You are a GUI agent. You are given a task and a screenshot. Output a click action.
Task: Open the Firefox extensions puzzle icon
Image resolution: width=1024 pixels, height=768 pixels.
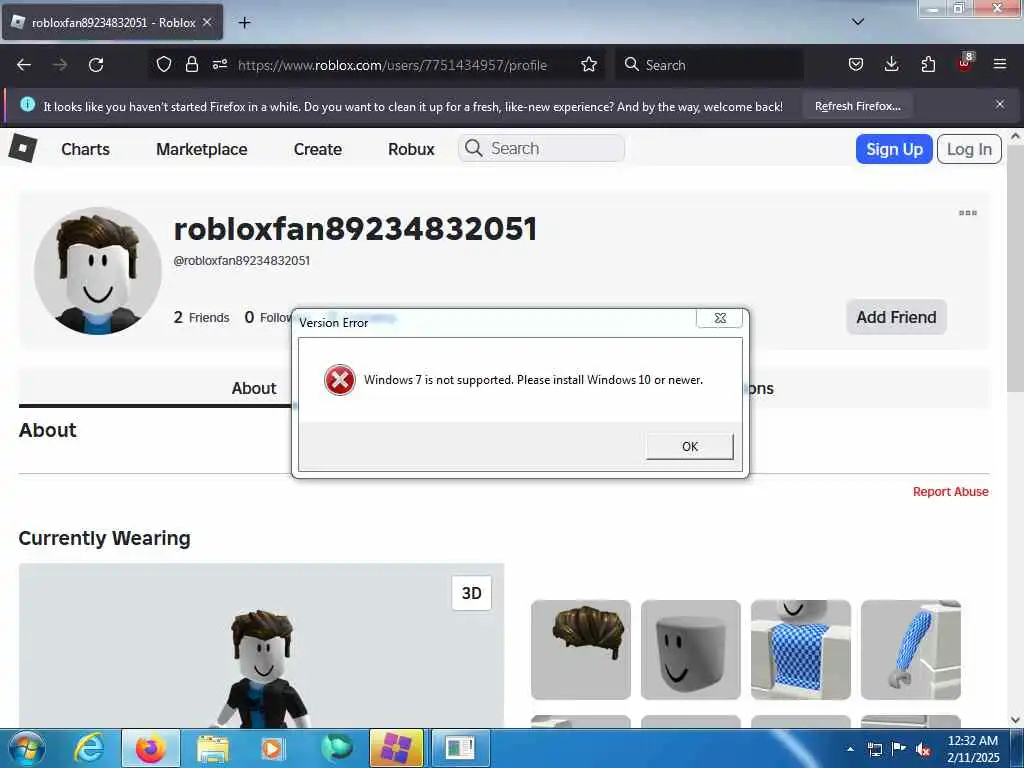coord(928,64)
